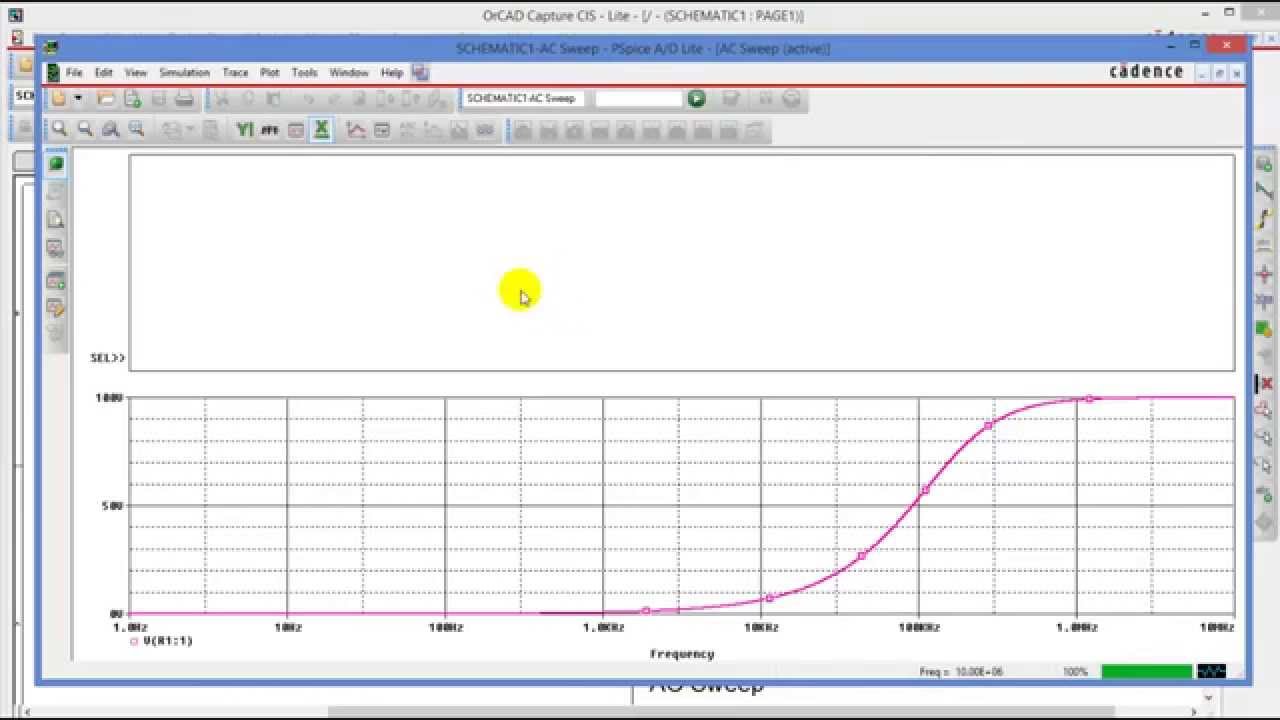Run simulation with green play button

(x=697, y=98)
